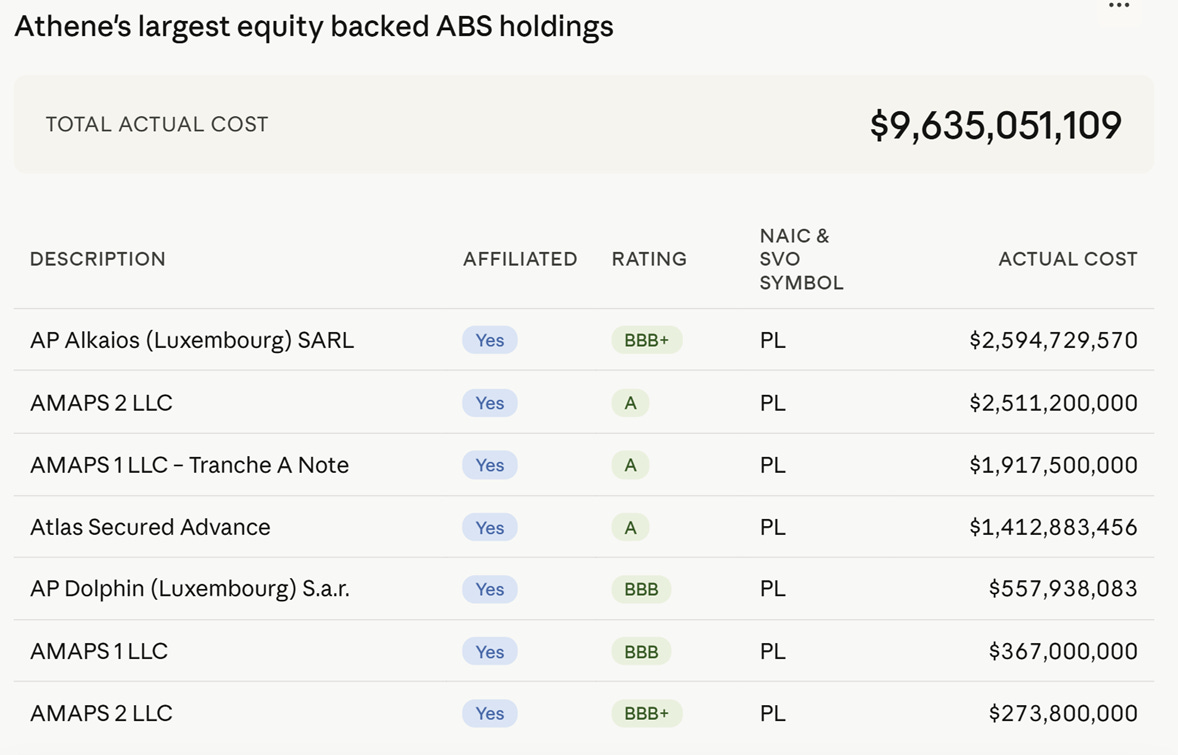1178x755 pixels.
Task: Select AMAPS 2 LLC in the $2,511,200,000 row
Action: (x=101, y=403)
